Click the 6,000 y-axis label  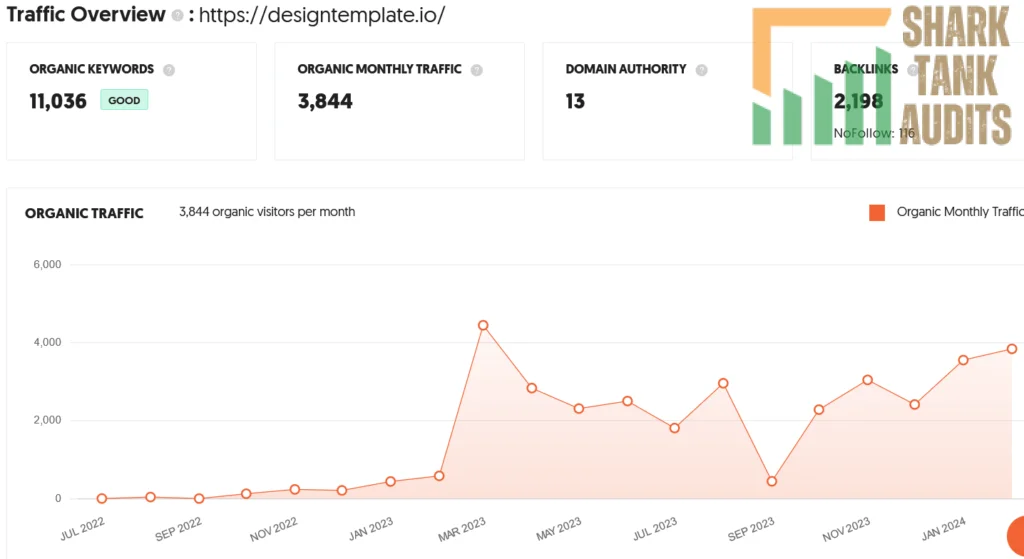[48, 264]
